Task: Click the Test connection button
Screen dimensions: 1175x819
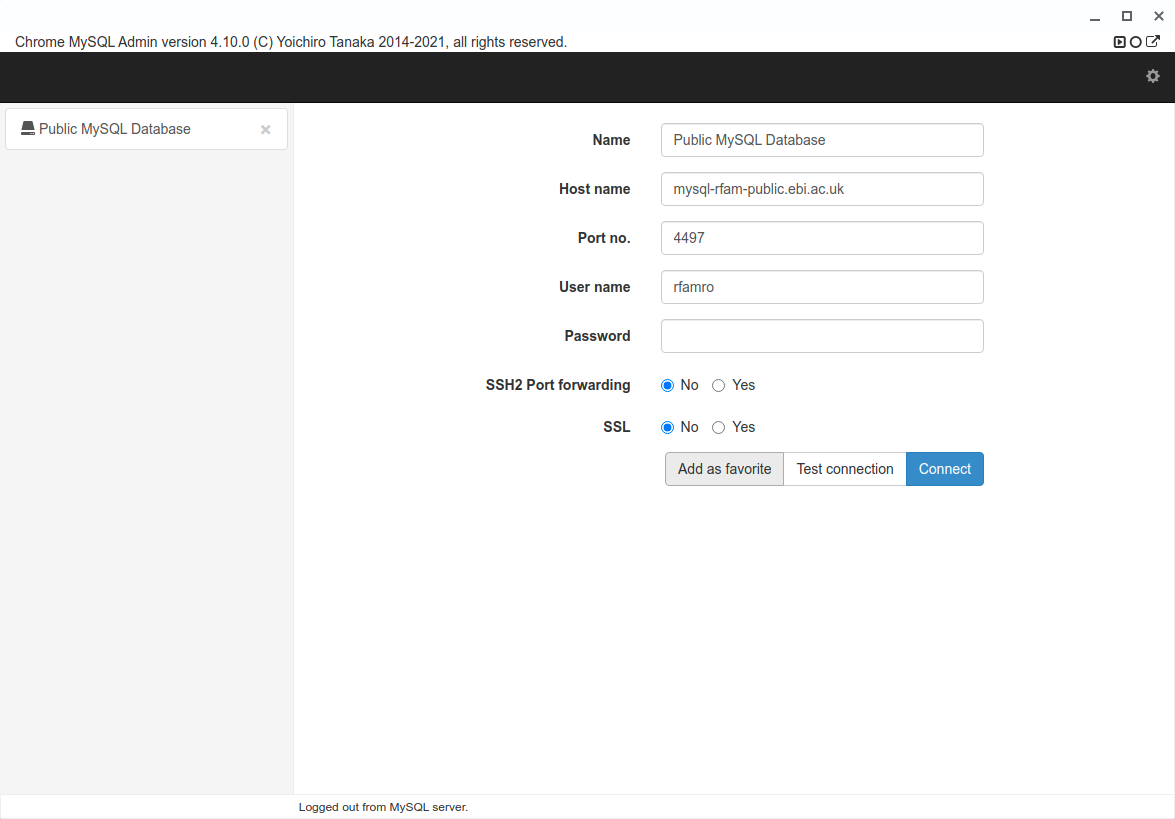Action: tap(845, 469)
